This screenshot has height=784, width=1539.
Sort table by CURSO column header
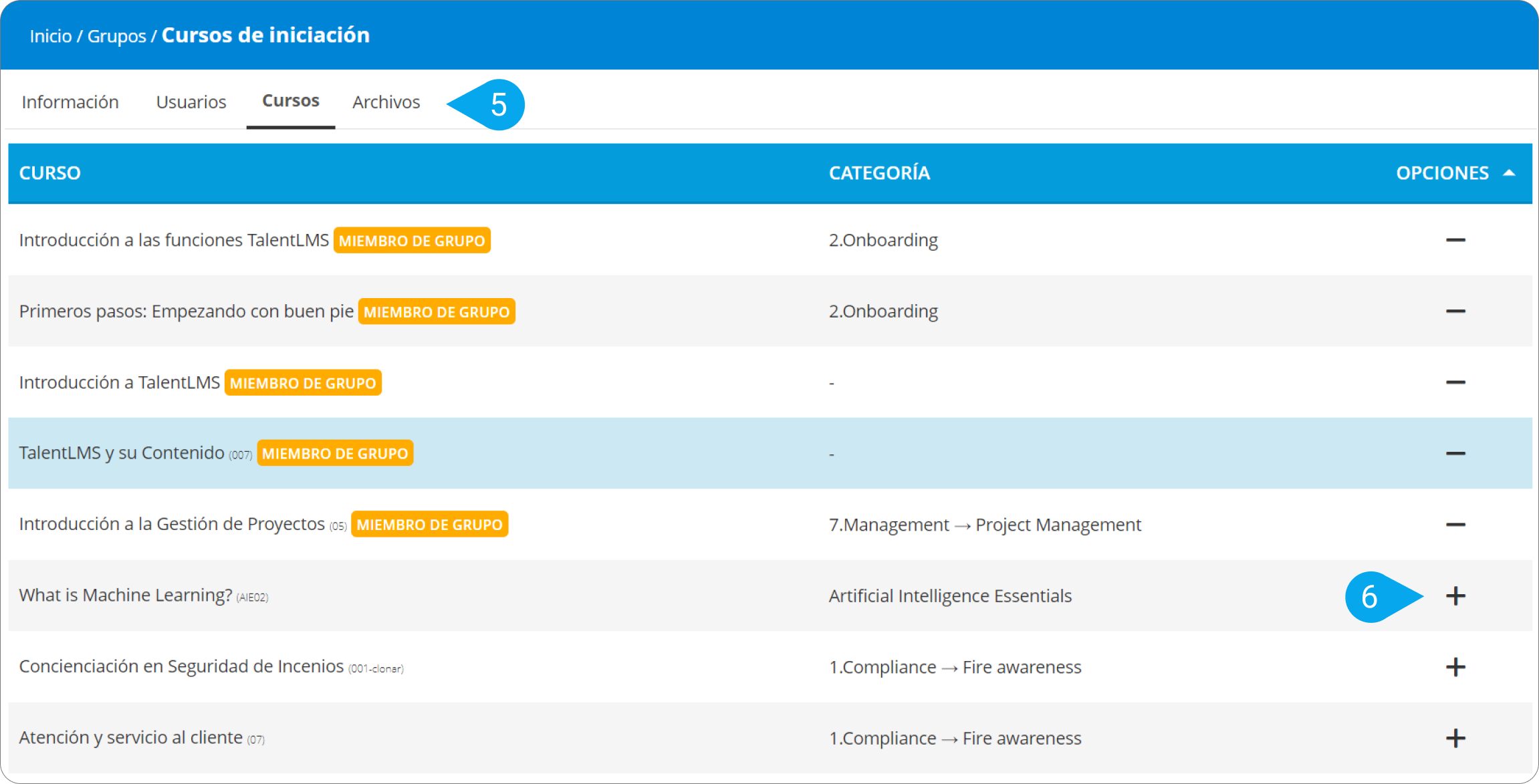click(x=50, y=173)
